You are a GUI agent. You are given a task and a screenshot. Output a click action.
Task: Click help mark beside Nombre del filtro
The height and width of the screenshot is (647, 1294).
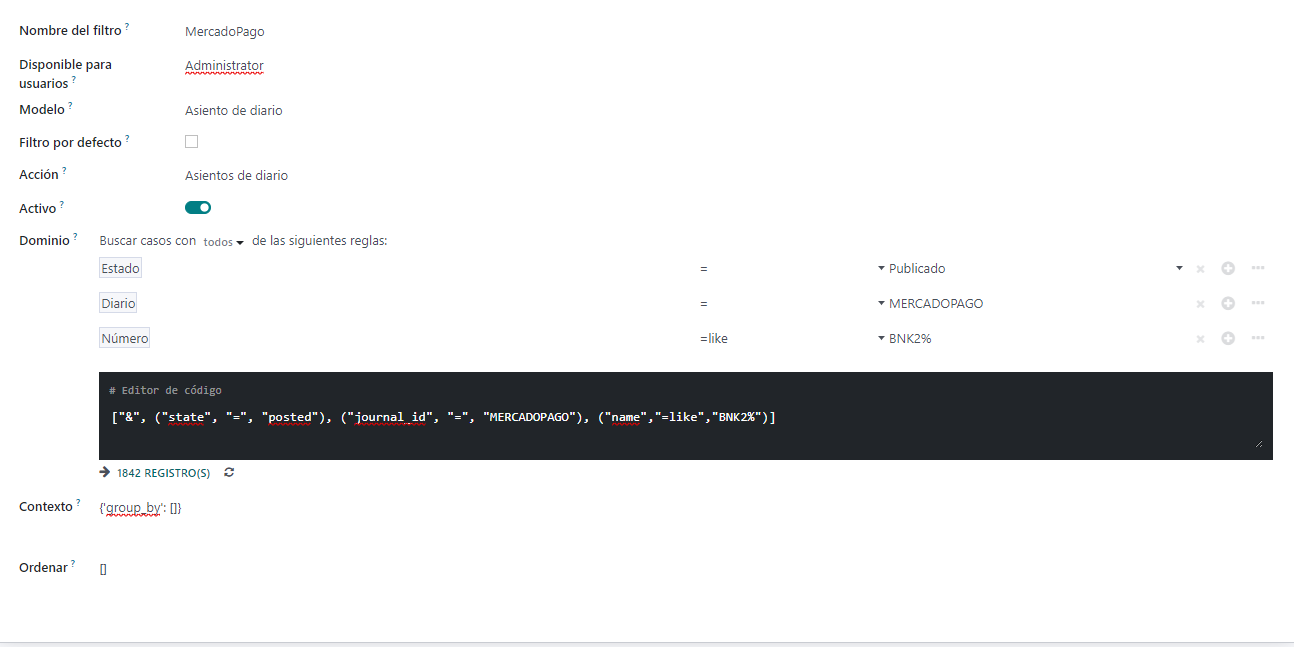pyautogui.click(x=127, y=27)
